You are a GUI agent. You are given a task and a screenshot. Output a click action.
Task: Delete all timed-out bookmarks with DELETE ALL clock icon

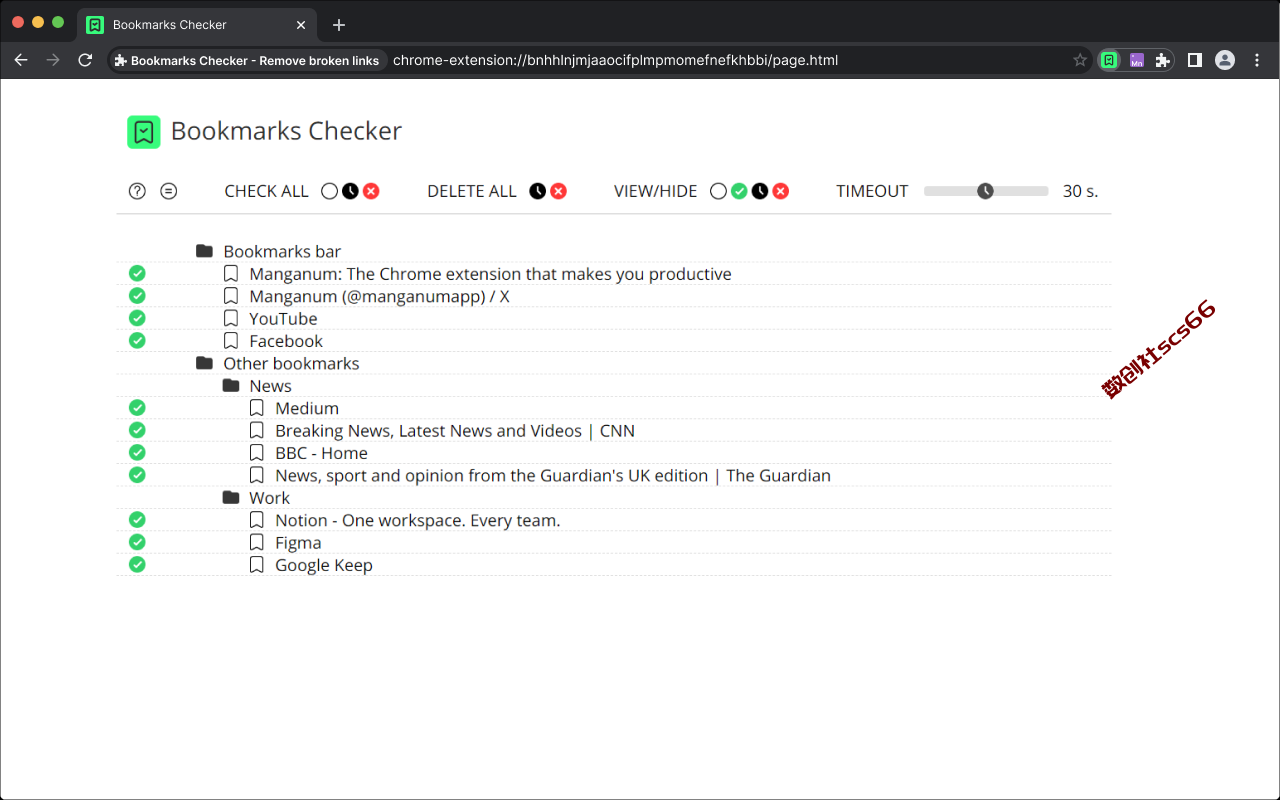(x=538, y=191)
